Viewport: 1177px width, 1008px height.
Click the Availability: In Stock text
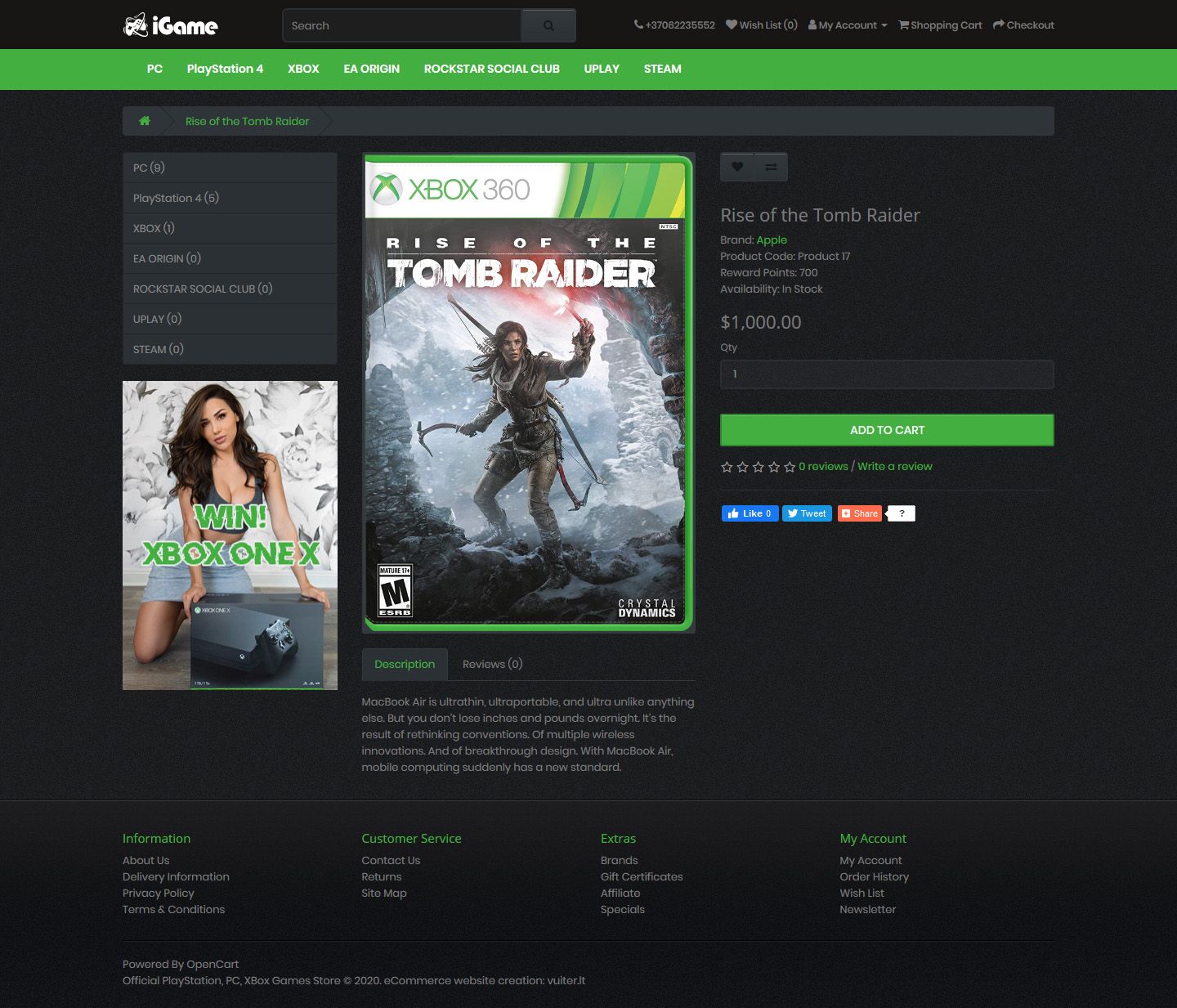pyautogui.click(x=771, y=289)
